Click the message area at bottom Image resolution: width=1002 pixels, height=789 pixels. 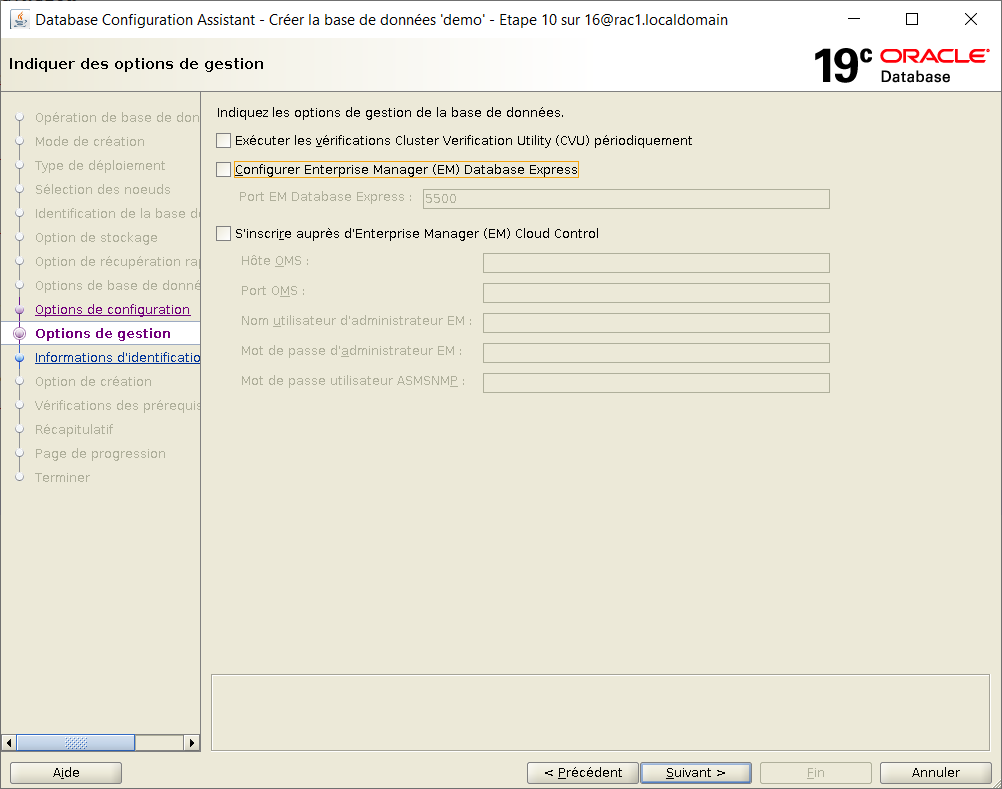(x=600, y=712)
